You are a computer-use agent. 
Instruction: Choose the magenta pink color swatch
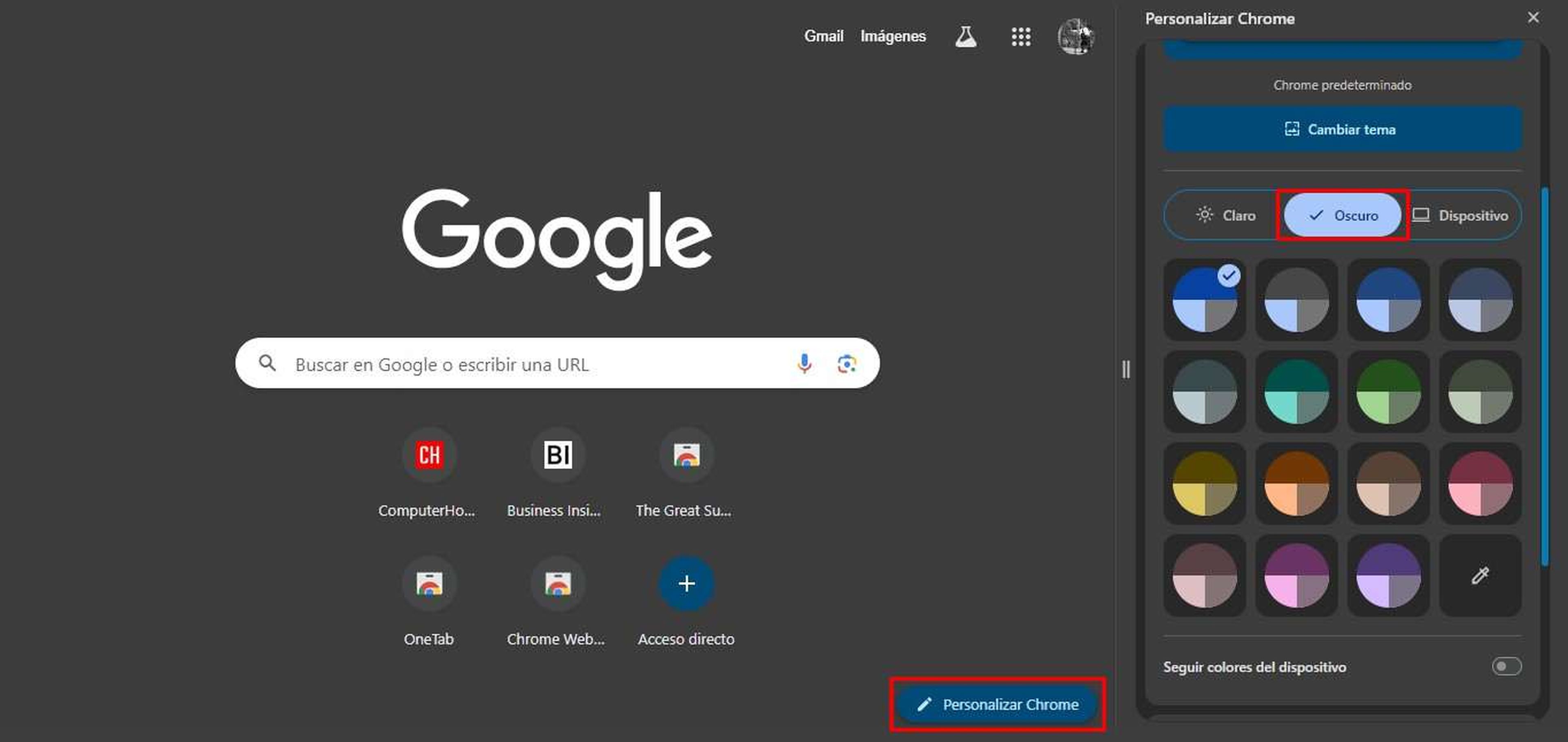pyautogui.click(x=1296, y=575)
